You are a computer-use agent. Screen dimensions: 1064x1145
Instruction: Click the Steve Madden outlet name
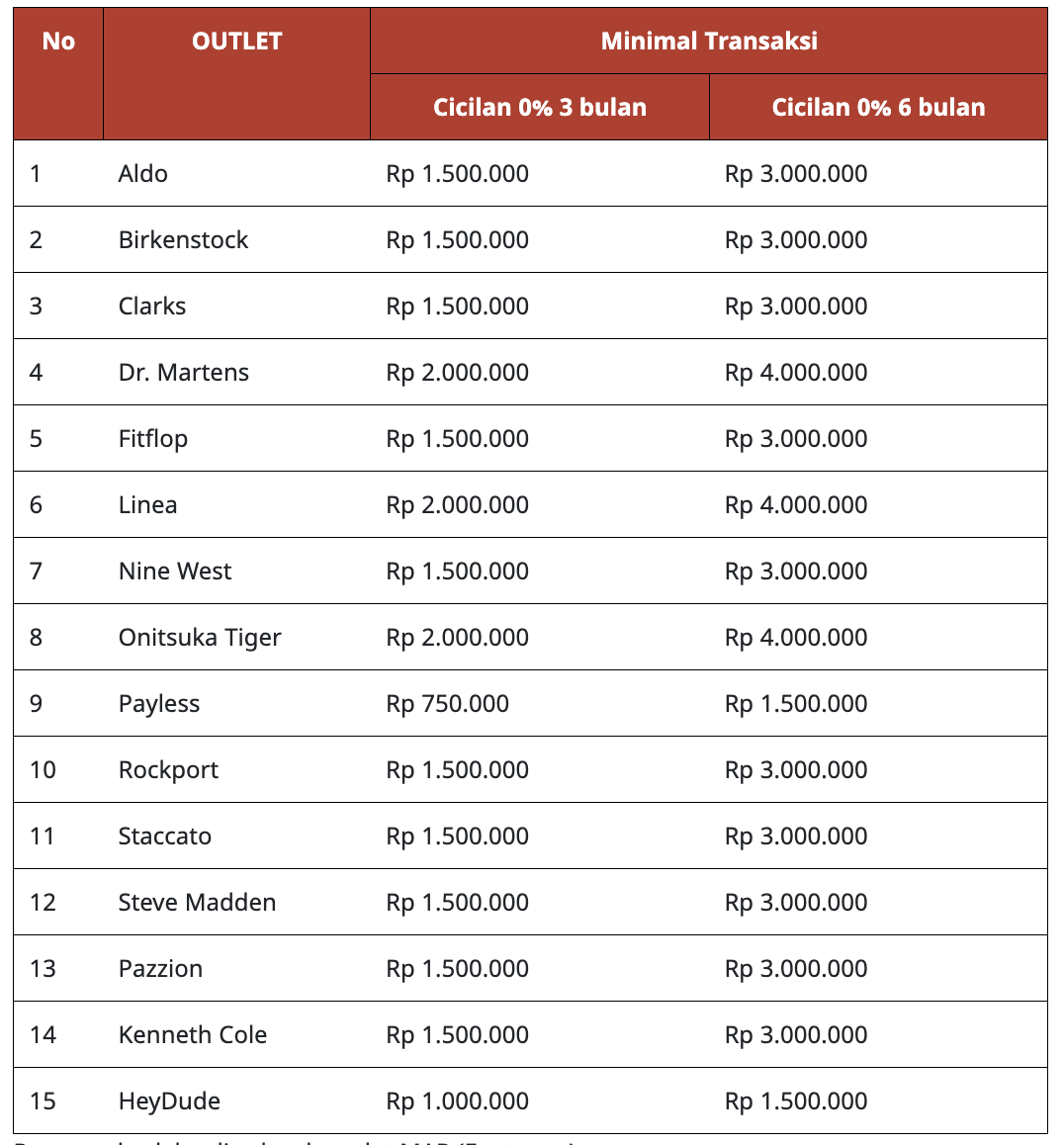point(198,903)
